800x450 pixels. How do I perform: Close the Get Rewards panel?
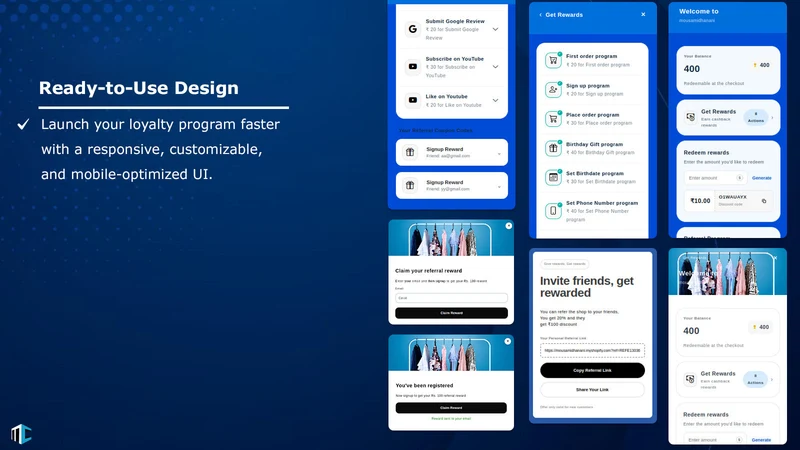click(643, 14)
